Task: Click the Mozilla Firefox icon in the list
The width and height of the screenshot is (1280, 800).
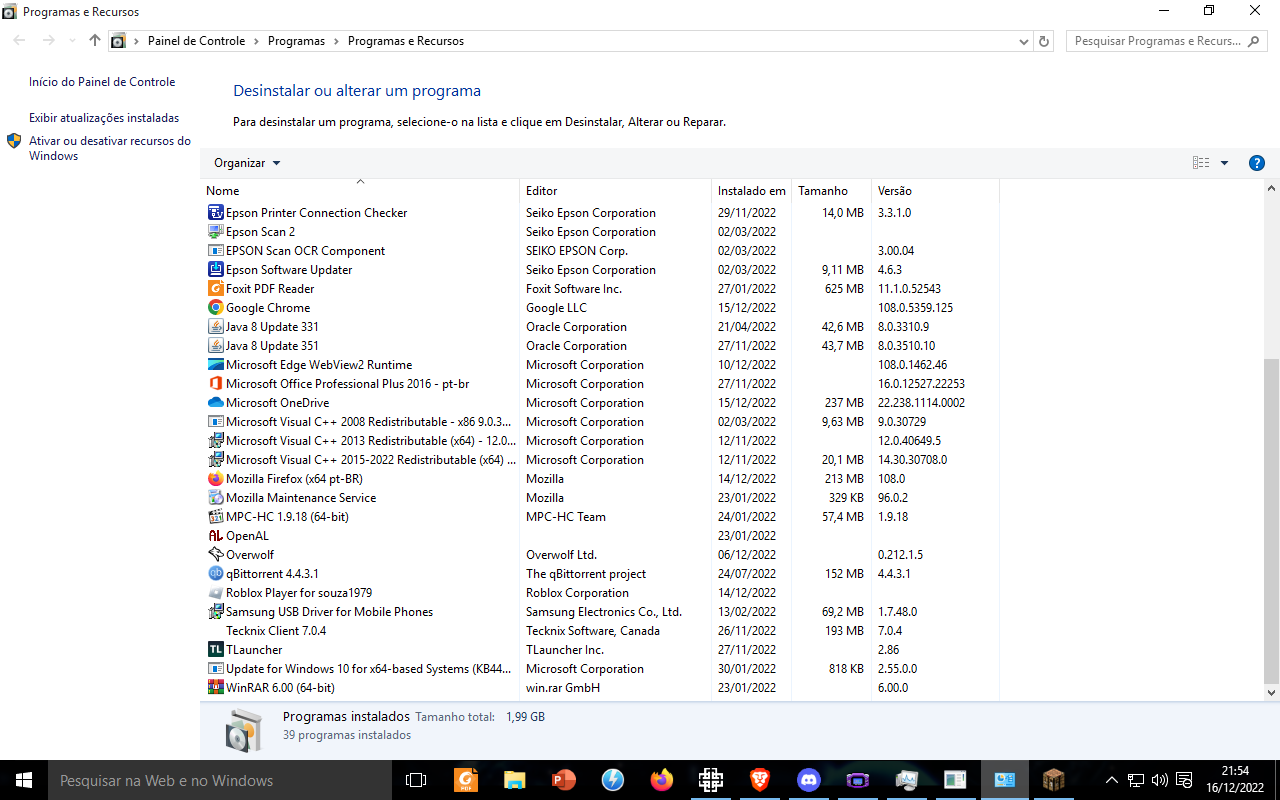Action: (x=215, y=478)
